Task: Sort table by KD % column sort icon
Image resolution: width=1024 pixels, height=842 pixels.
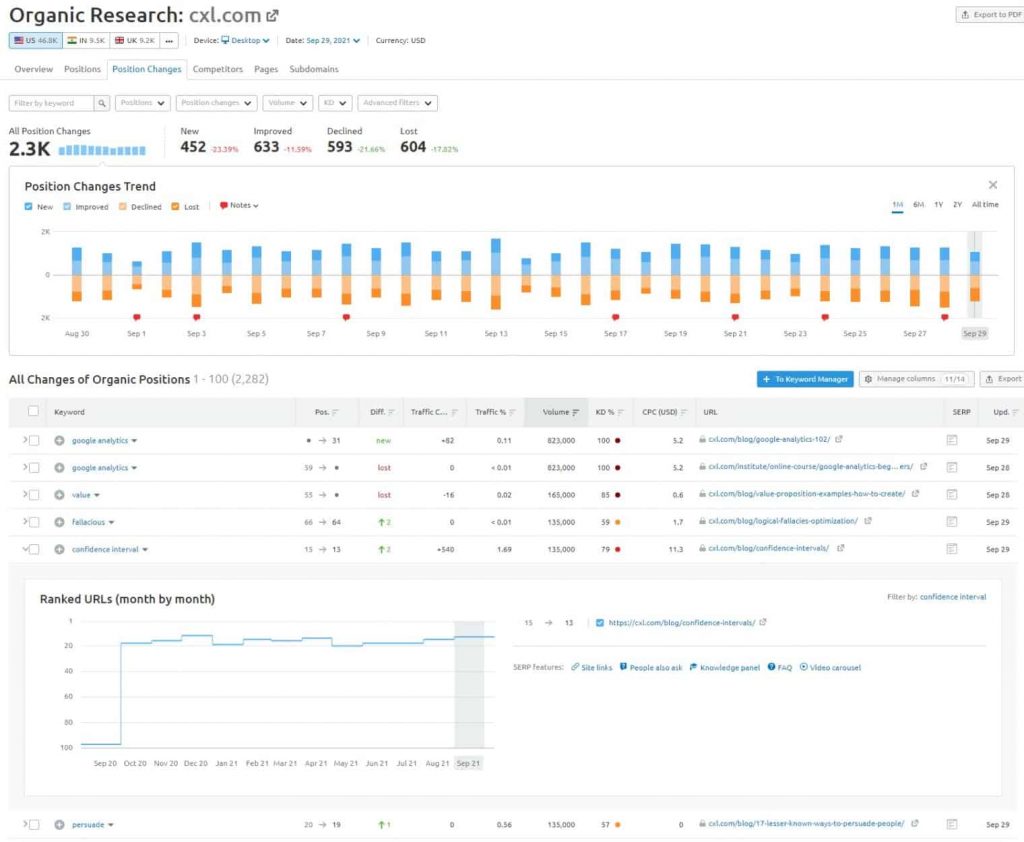Action: click(621, 413)
